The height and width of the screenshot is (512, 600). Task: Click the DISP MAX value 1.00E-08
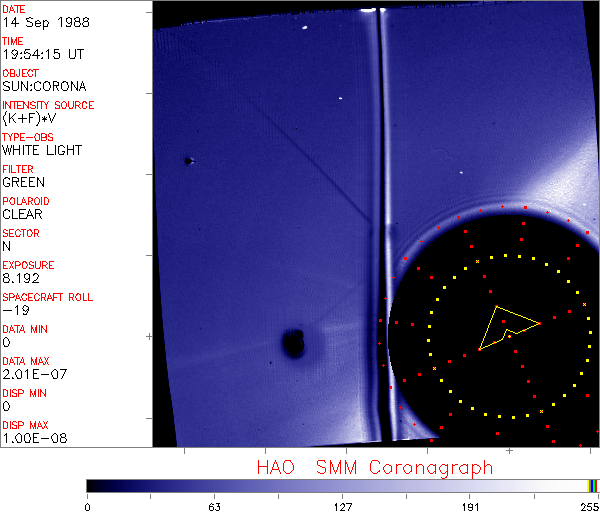pos(32,438)
